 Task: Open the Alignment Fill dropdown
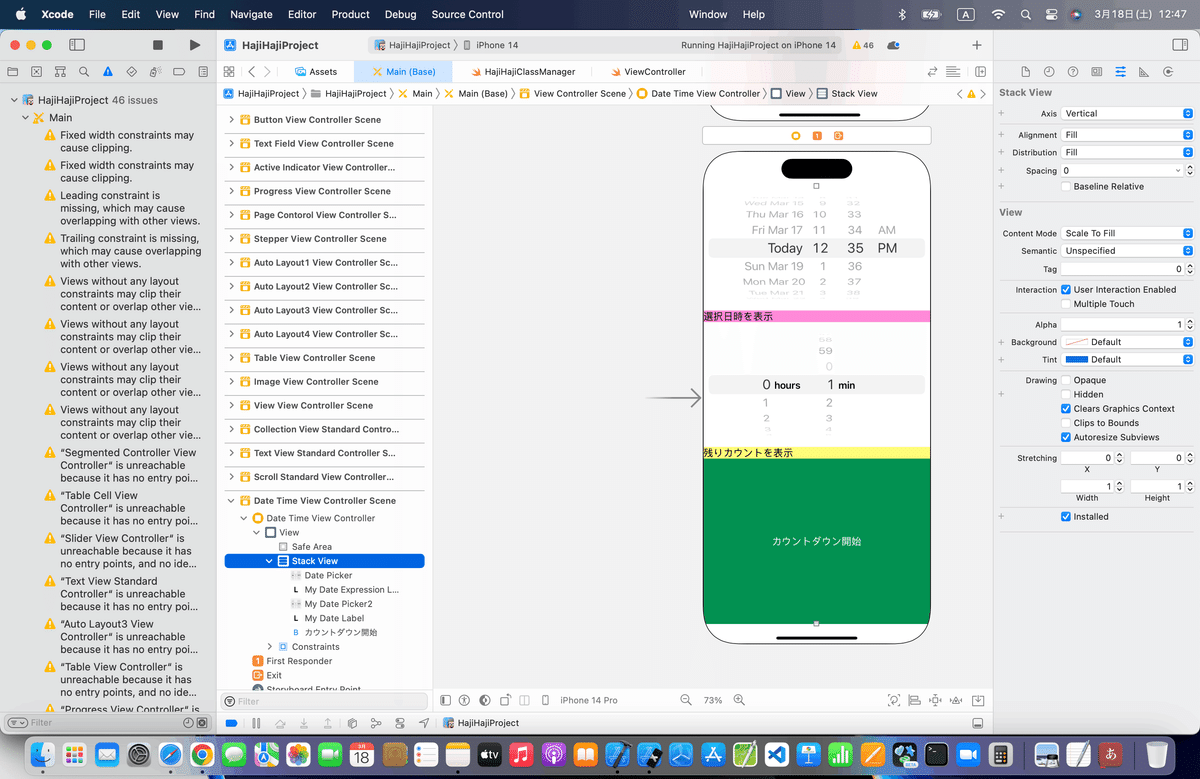click(x=1127, y=135)
